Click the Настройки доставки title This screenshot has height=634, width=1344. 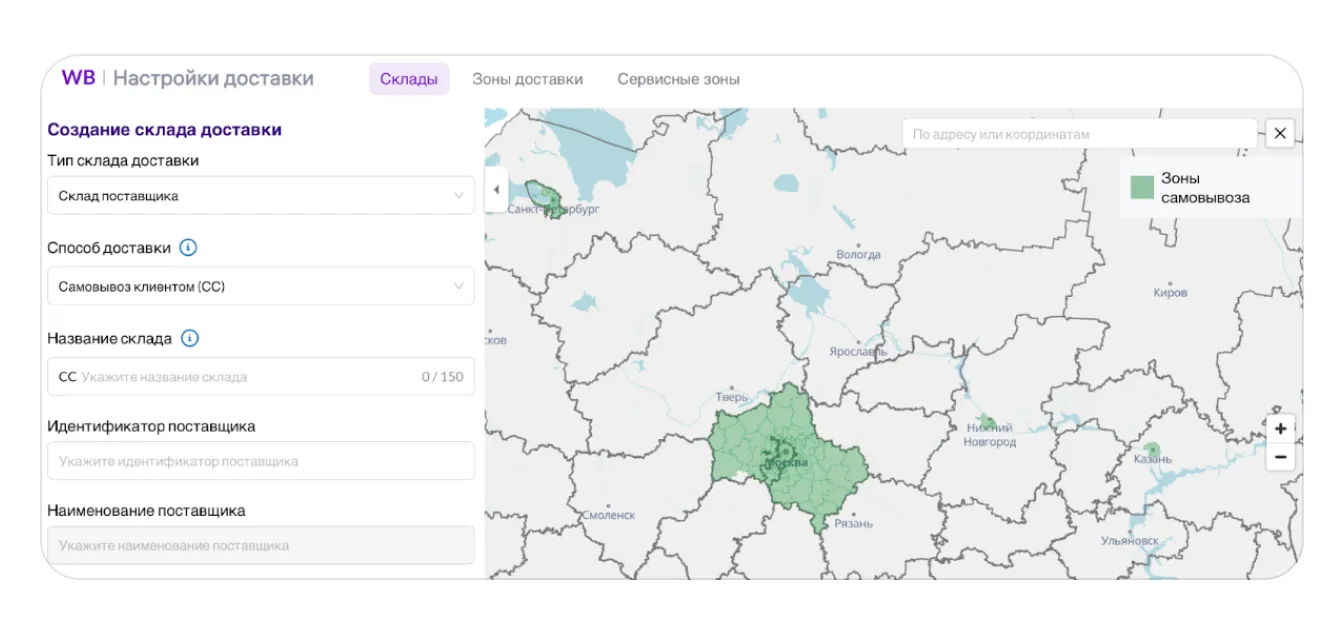pyautogui.click(x=213, y=78)
